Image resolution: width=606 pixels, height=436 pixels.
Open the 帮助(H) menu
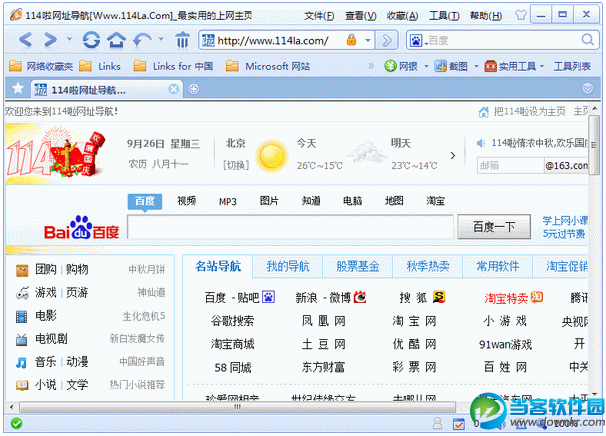point(486,16)
